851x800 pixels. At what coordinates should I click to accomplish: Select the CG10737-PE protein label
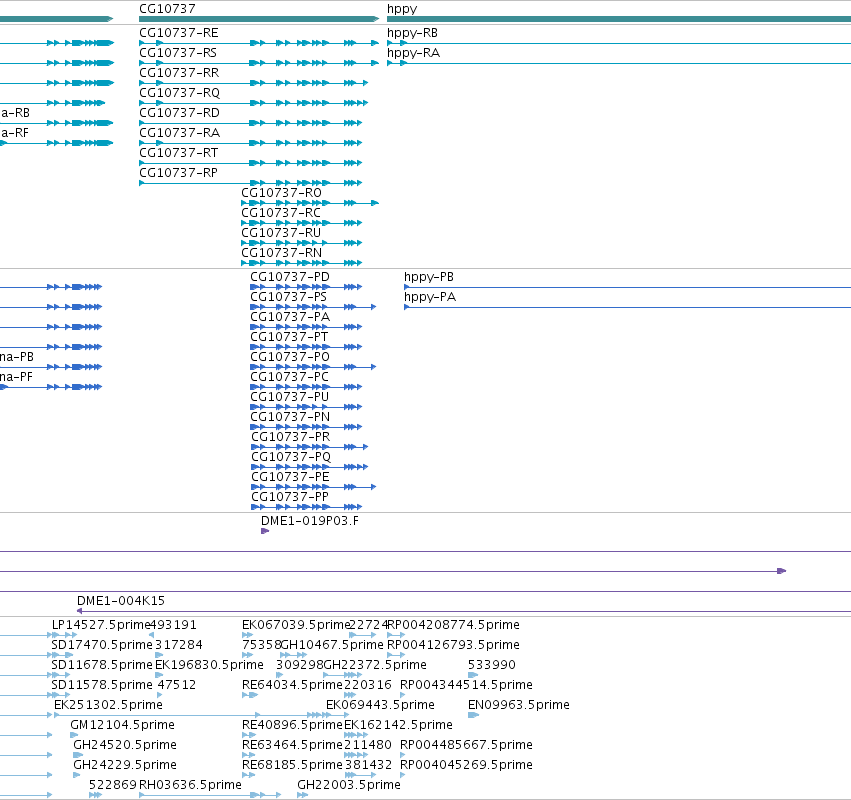(x=290, y=478)
